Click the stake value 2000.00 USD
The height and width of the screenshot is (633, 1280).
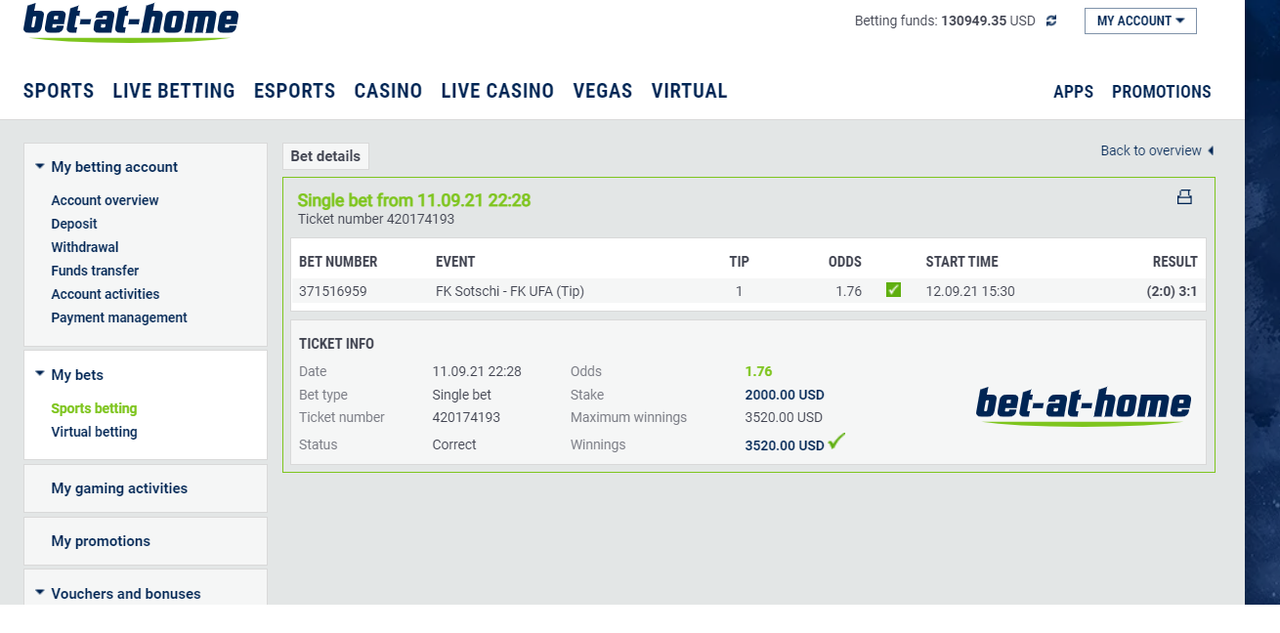[785, 395]
